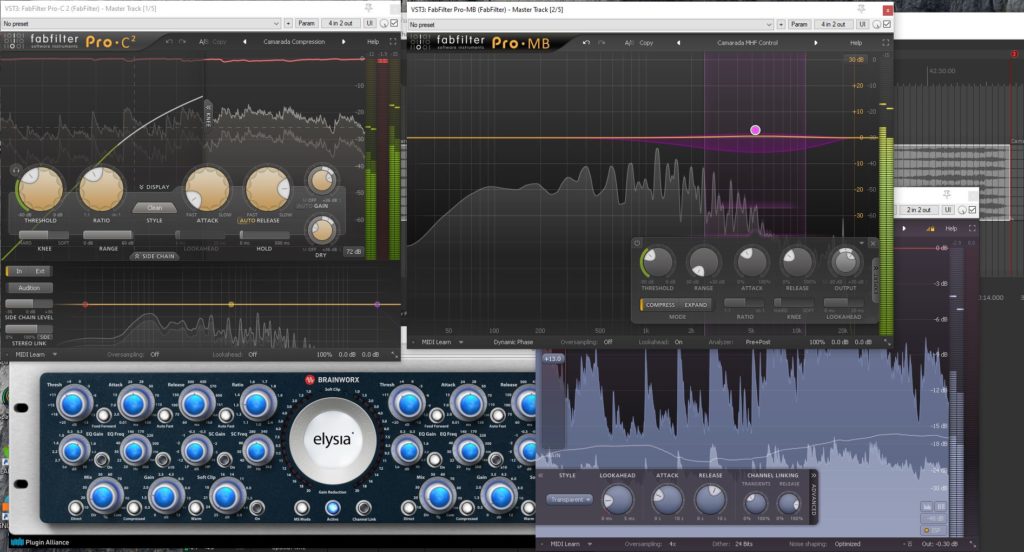Open the Help menu in Pro-C 2
The width and height of the screenshot is (1024, 552).
373,42
